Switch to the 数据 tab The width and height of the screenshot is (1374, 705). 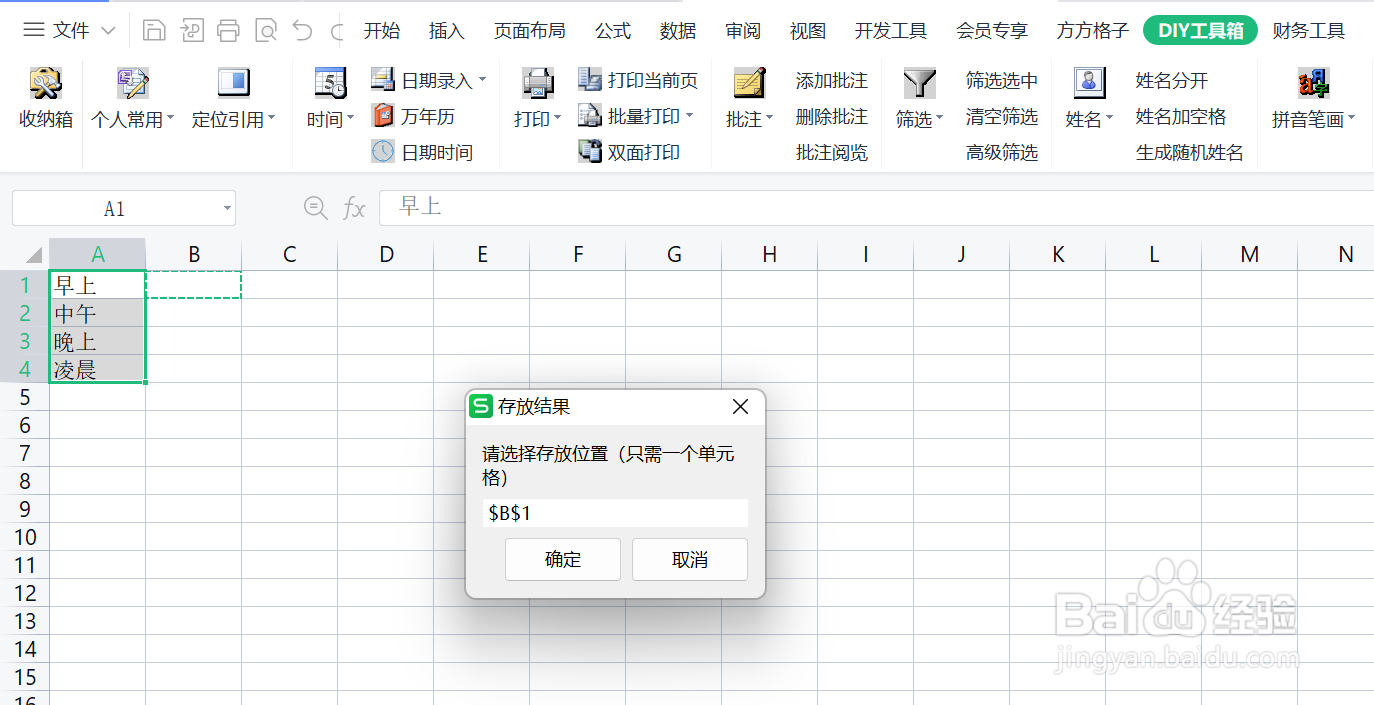pyautogui.click(x=678, y=31)
